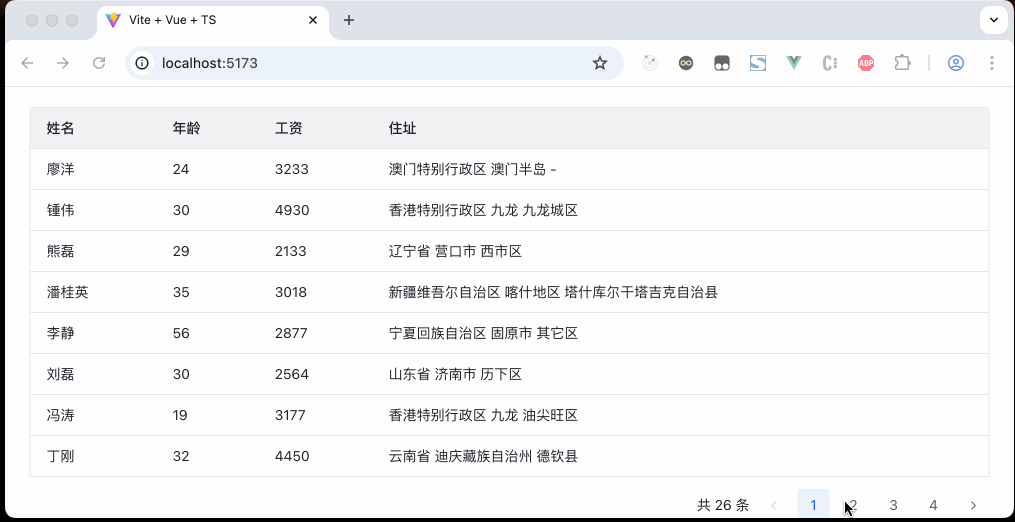Click the total count text 共 26 条
This screenshot has width=1015, height=522.
coord(723,505)
